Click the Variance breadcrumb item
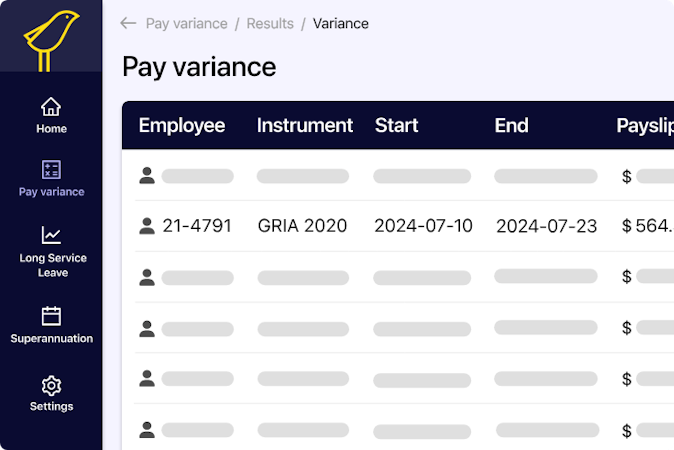The image size is (674, 450). coord(341,23)
